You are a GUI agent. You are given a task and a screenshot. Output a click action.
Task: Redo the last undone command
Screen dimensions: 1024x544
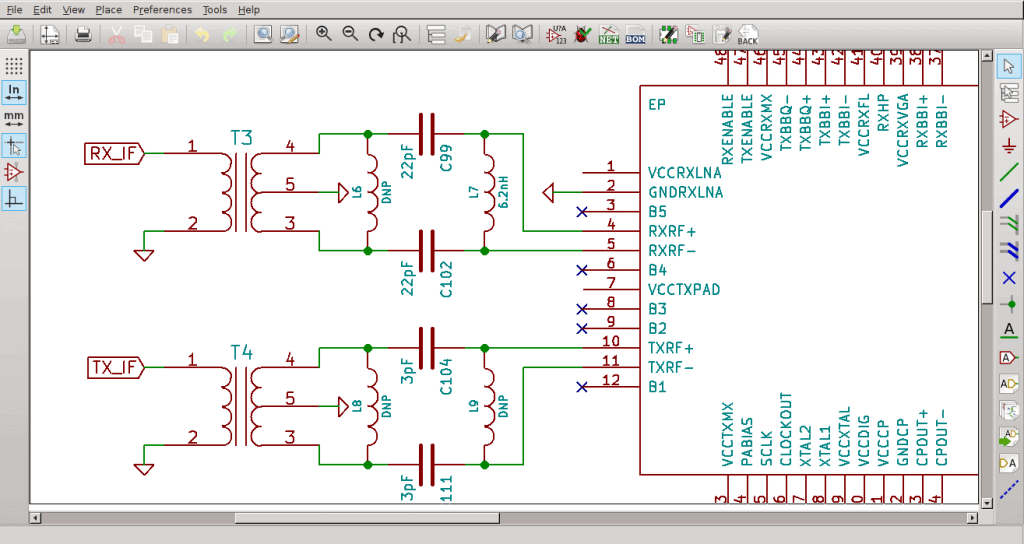click(229, 34)
